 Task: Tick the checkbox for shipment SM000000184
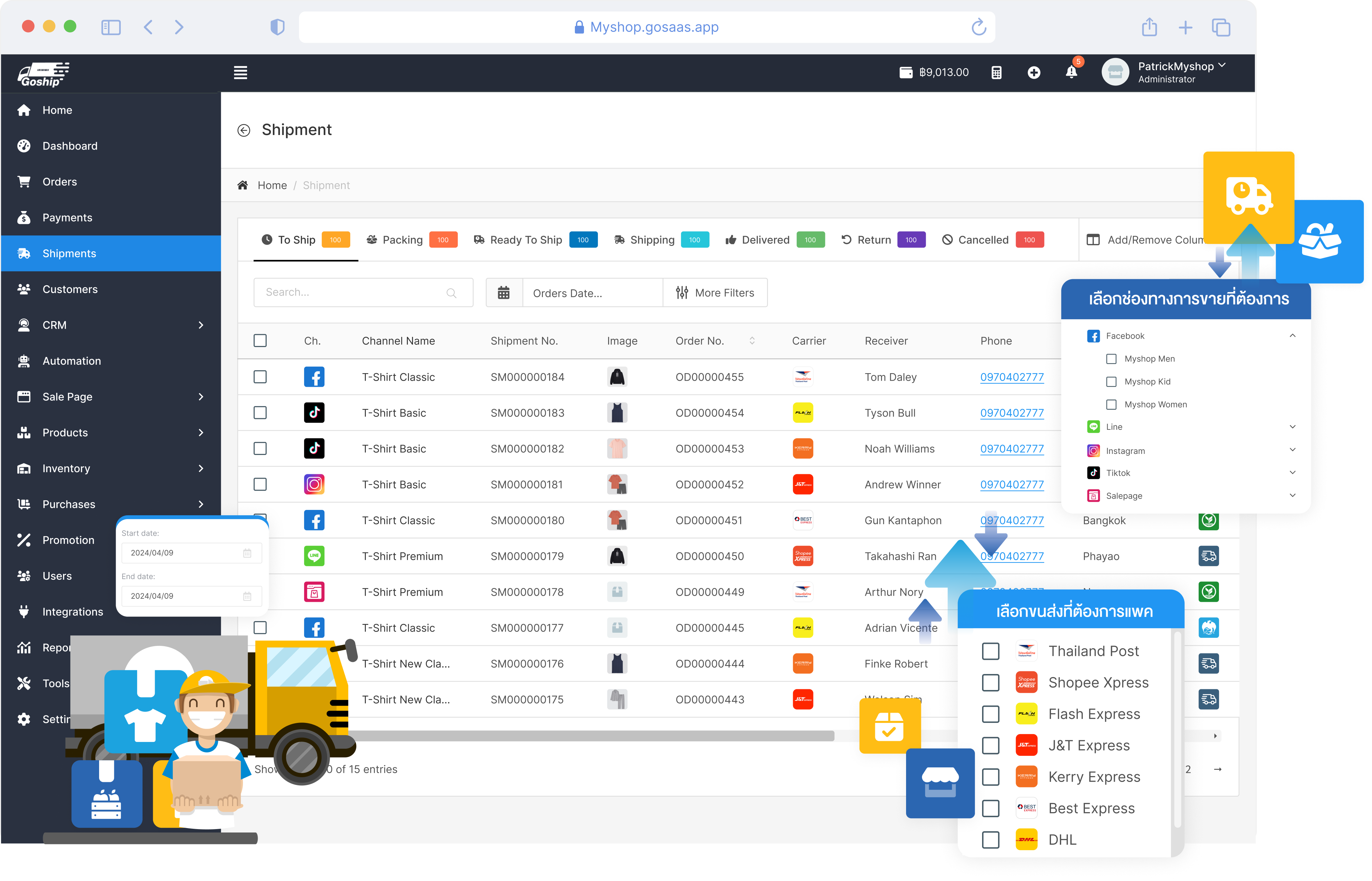click(x=260, y=377)
